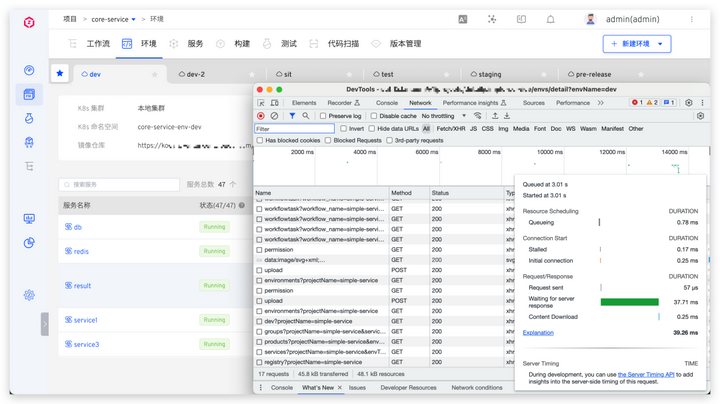Click the Filter input in DevTools
The width and height of the screenshot is (720, 404).
pyautogui.click(x=294, y=129)
